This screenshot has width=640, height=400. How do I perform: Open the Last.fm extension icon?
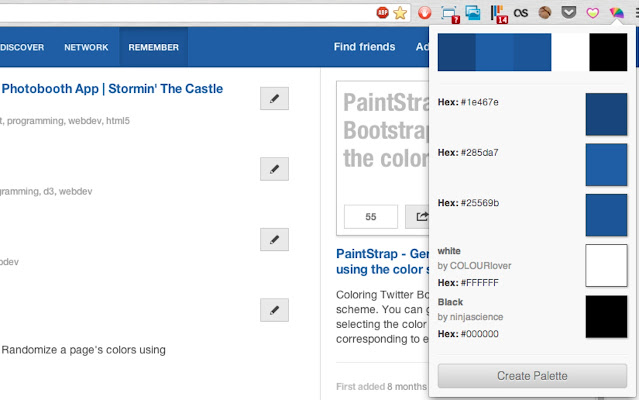[521, 13]
